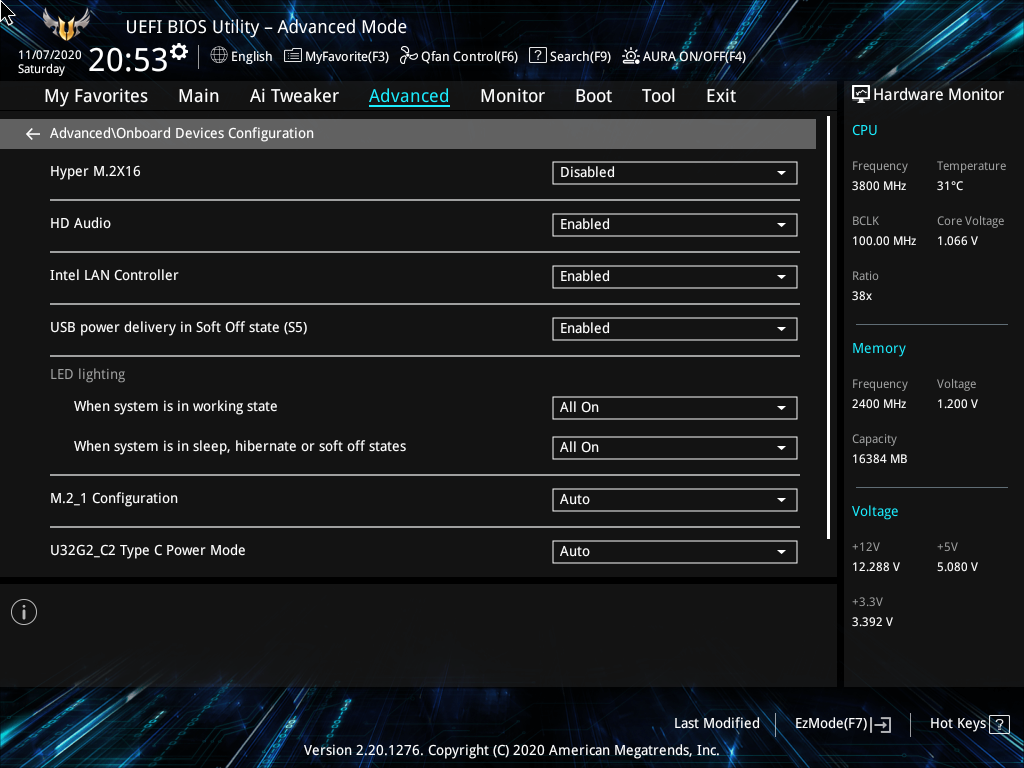Click the Hardware Monitor title
1024x768 pixels.
click(938, 95)
